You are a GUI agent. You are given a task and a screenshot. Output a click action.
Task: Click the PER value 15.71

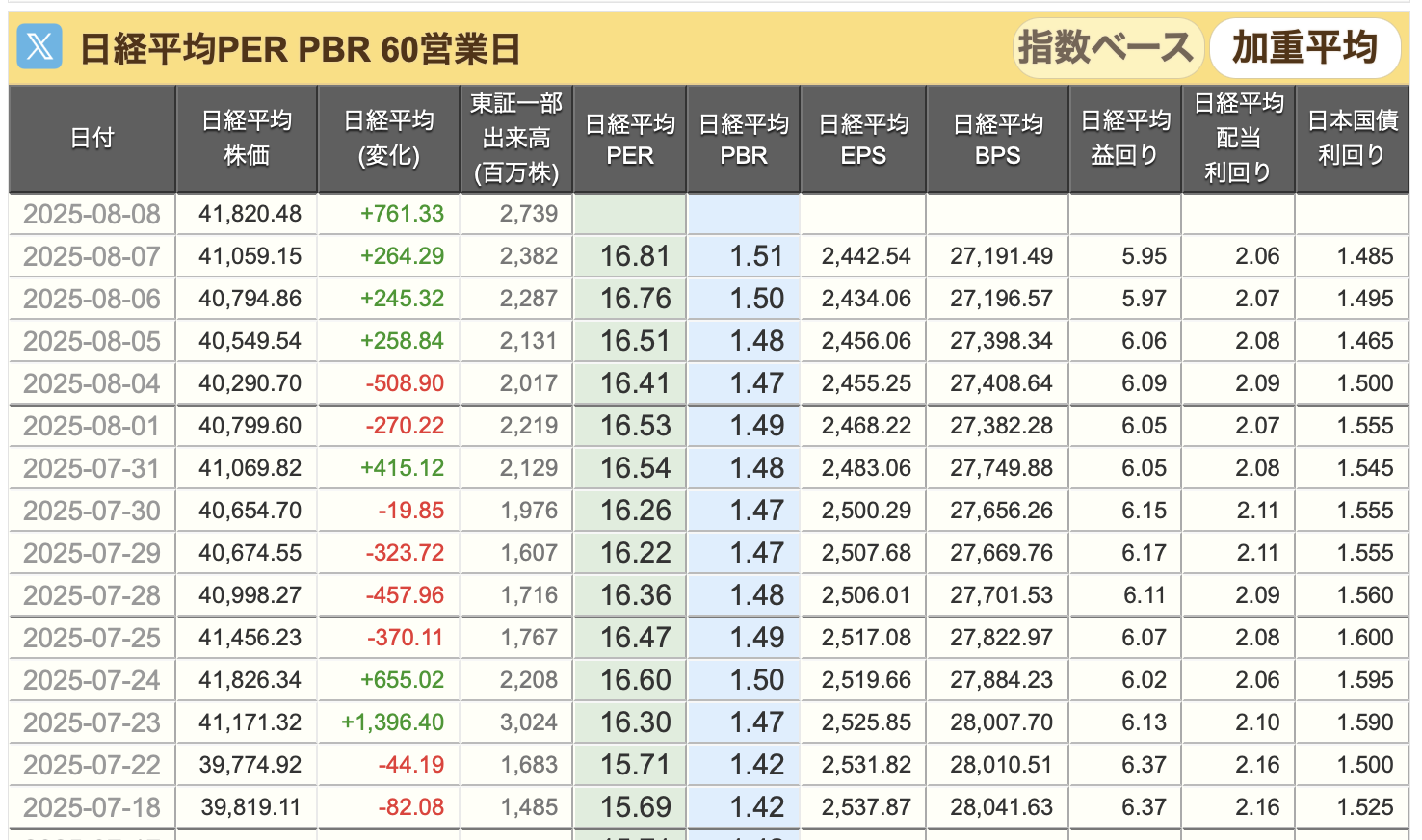pos(636,765)
